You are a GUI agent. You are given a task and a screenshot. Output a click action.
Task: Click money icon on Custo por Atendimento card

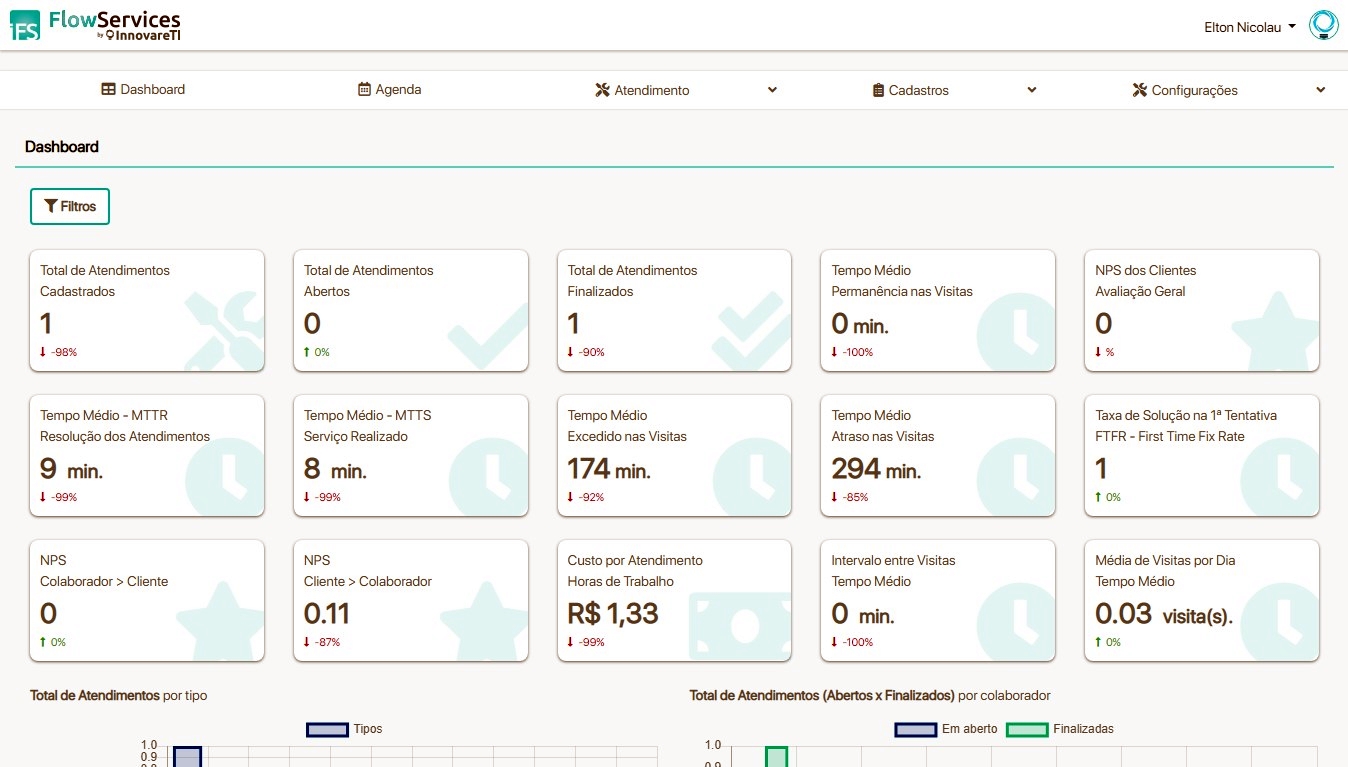click(740, 626)
